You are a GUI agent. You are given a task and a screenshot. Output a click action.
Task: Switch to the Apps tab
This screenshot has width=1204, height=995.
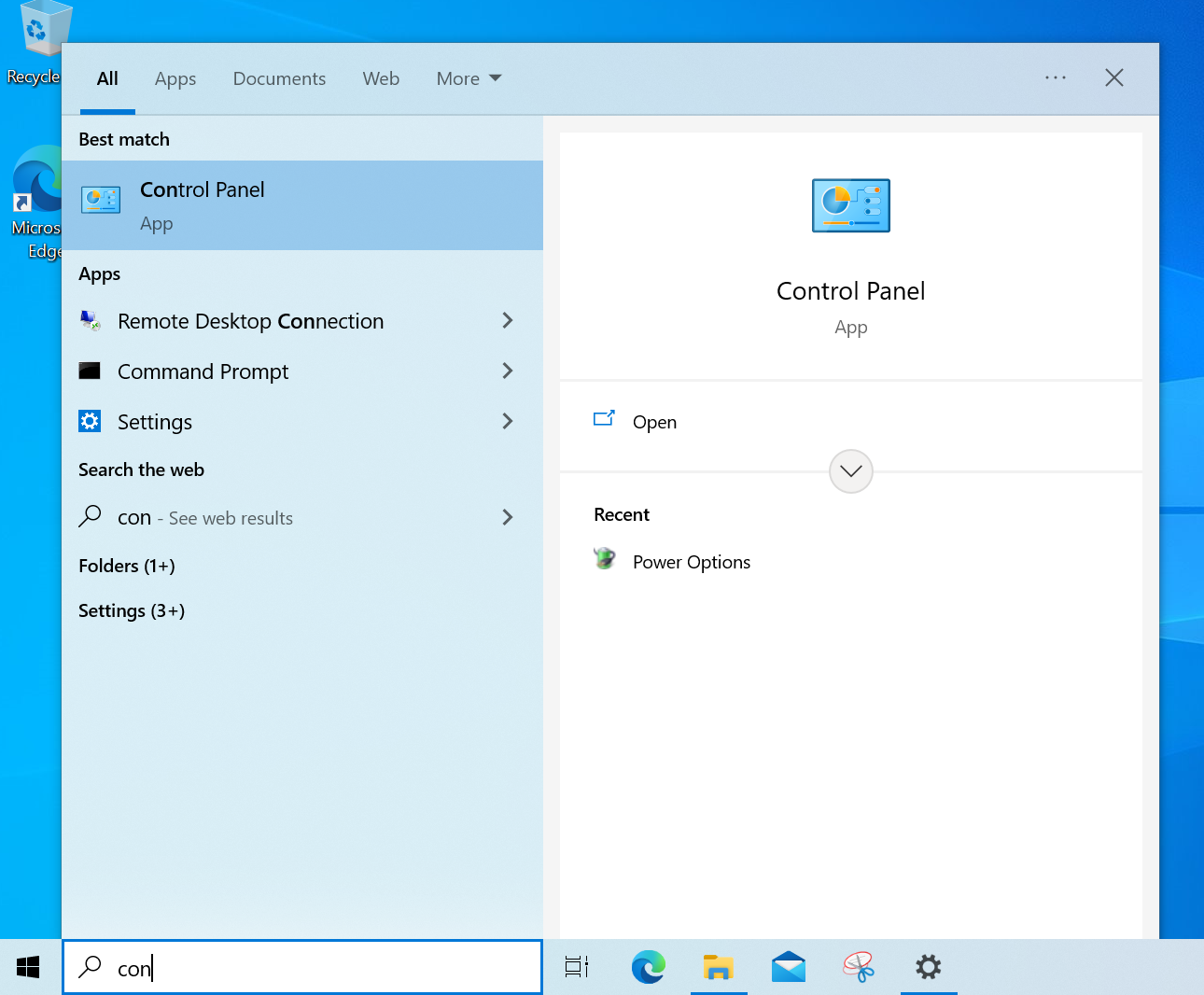tap(175, 78)
